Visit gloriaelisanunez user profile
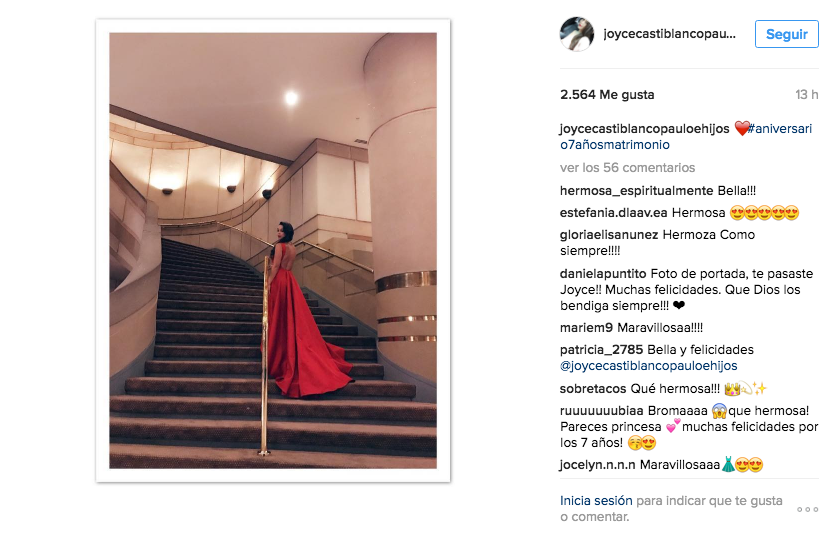The width and height of the screenshot is (838, 538). tap(609, 235)
